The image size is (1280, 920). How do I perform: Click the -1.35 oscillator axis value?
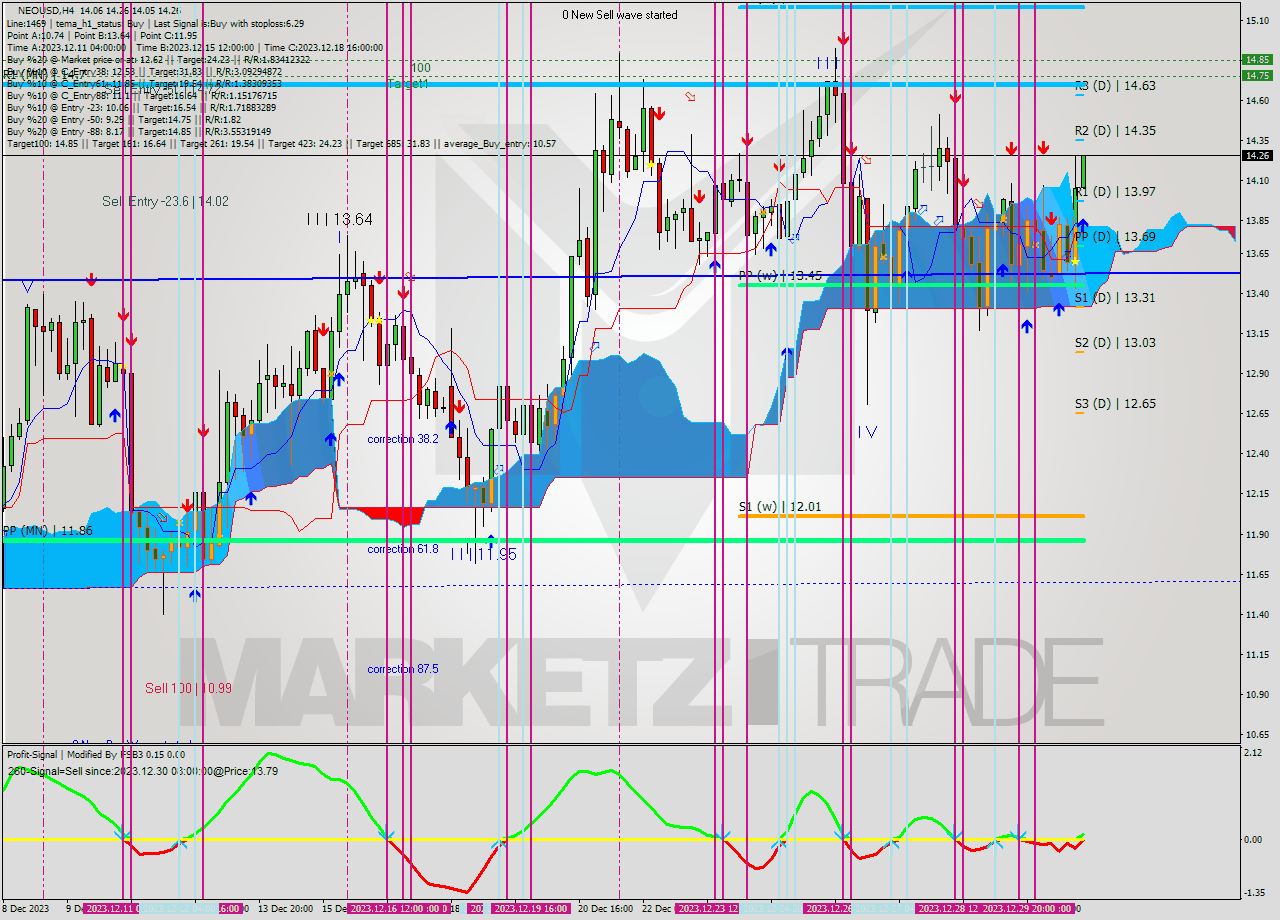tap(1253, 893)
